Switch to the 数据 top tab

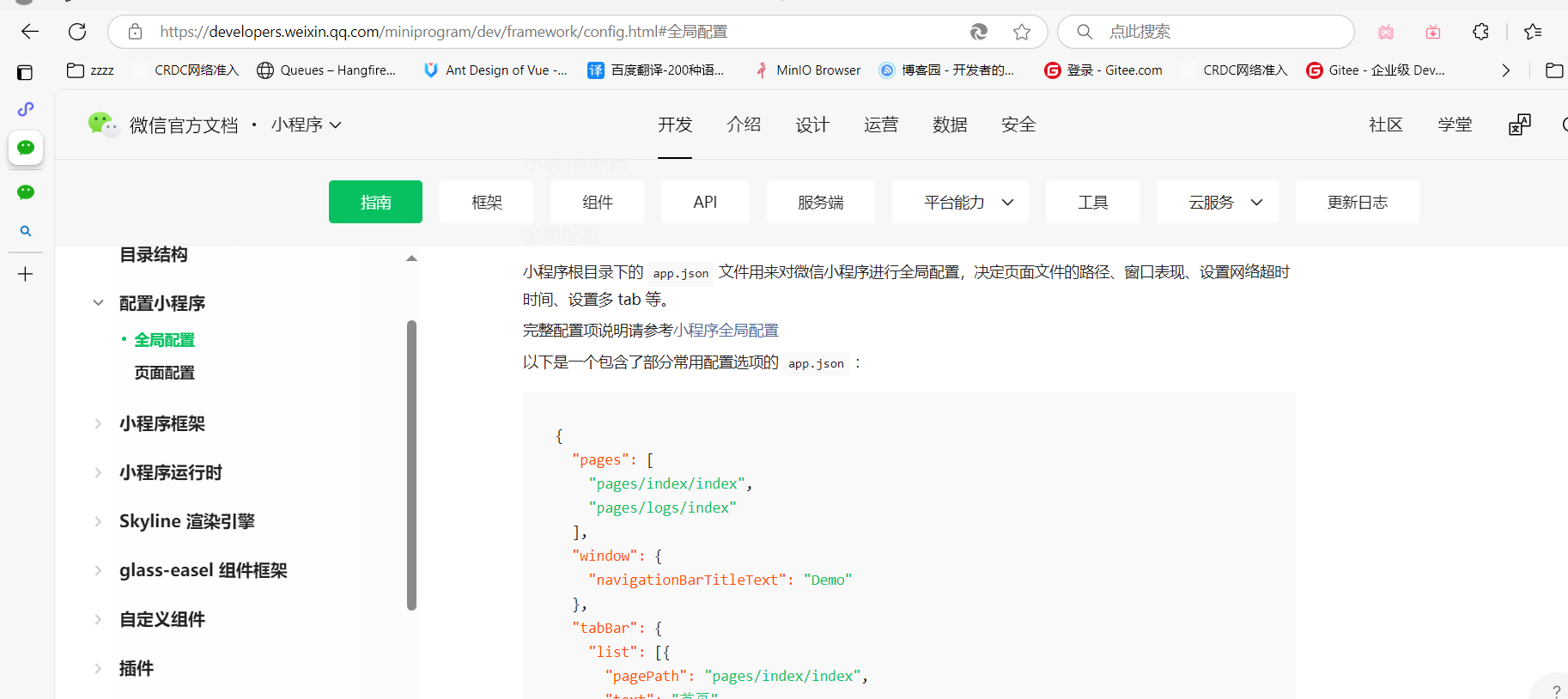(950, 125)
